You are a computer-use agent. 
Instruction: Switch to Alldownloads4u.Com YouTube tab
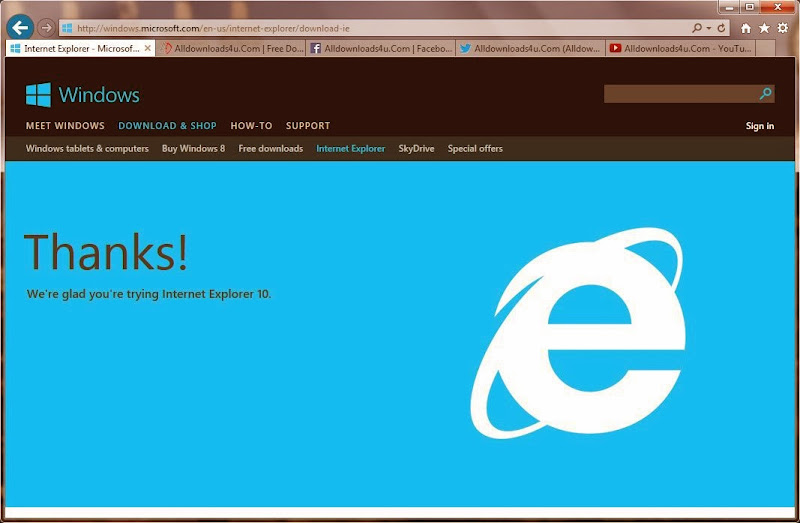coord(680,48)
